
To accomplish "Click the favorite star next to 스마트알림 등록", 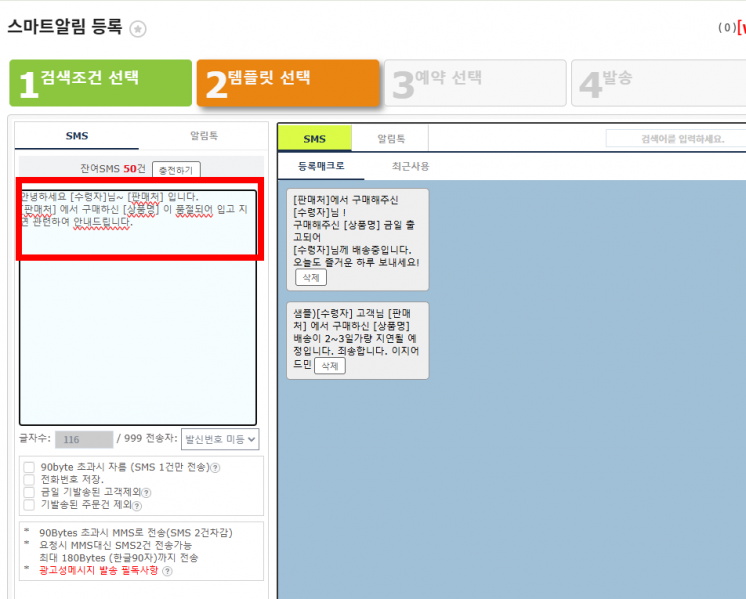I will (138, 29).
